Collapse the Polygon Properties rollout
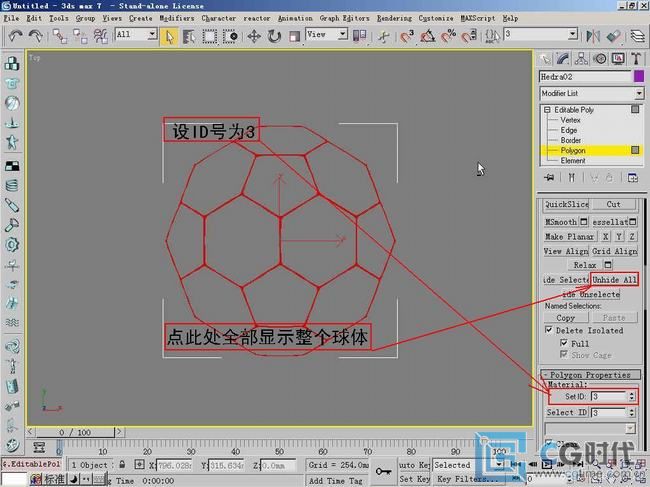 590,375
